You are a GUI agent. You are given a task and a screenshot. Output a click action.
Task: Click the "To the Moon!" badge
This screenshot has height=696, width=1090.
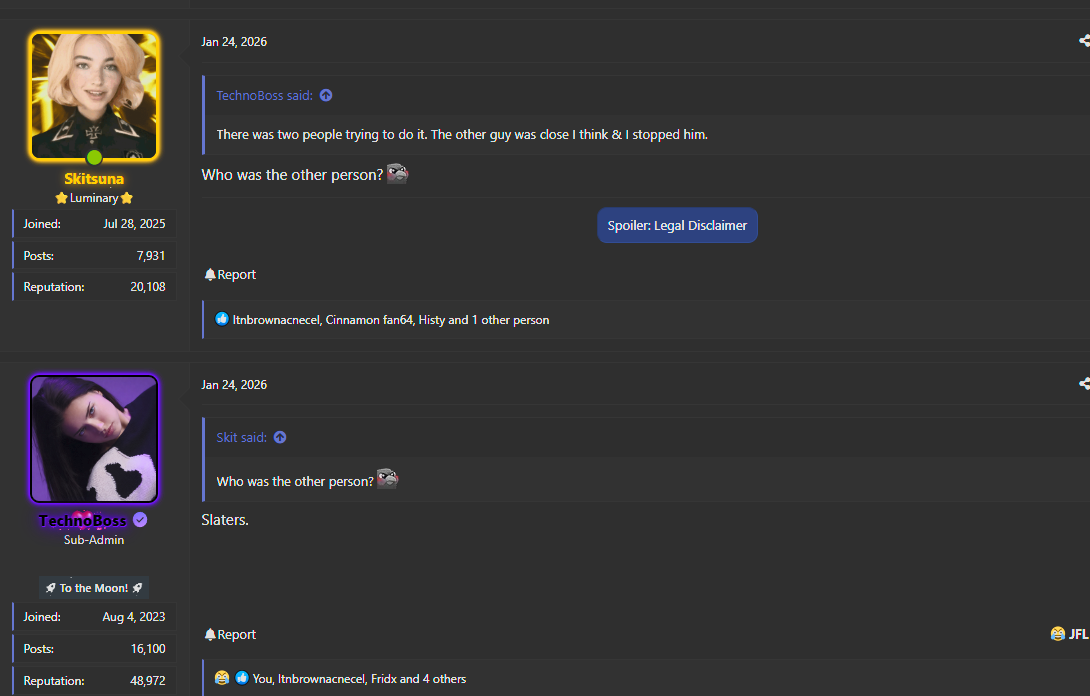(x=94, y=588)
